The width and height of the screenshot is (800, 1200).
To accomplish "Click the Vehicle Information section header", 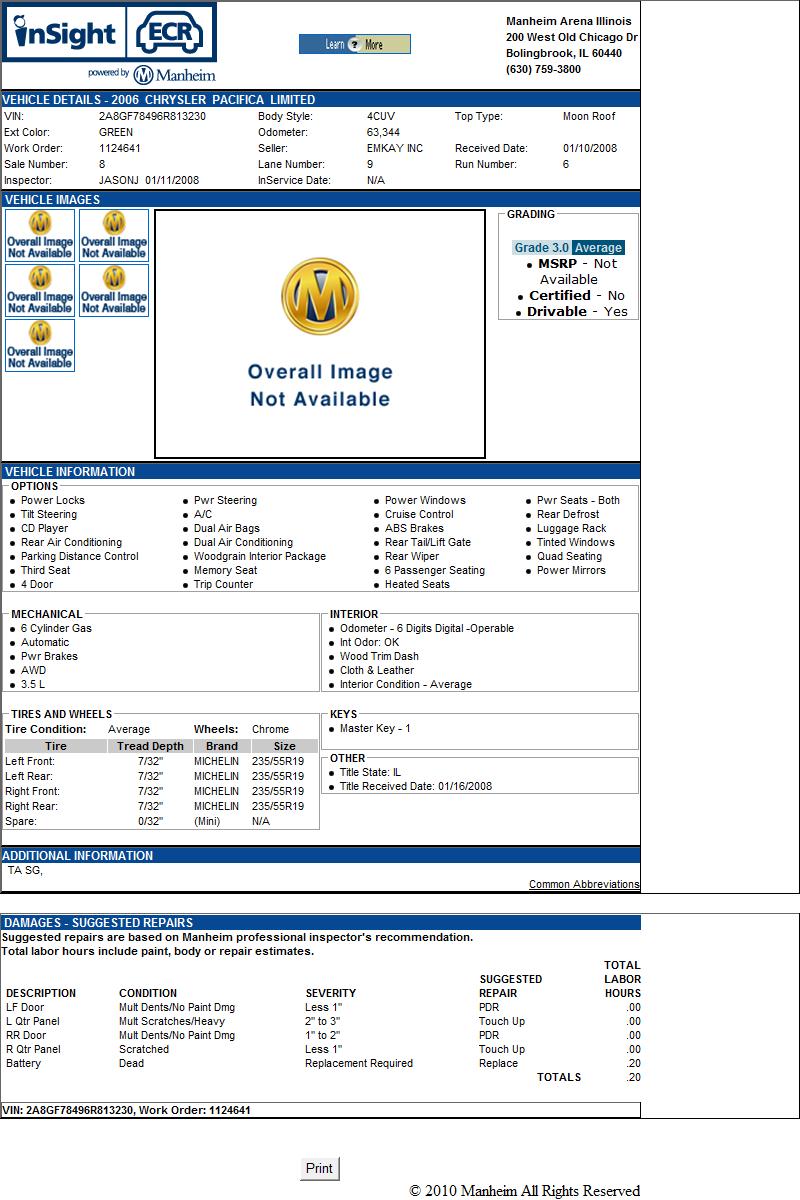I will (320, 471).
